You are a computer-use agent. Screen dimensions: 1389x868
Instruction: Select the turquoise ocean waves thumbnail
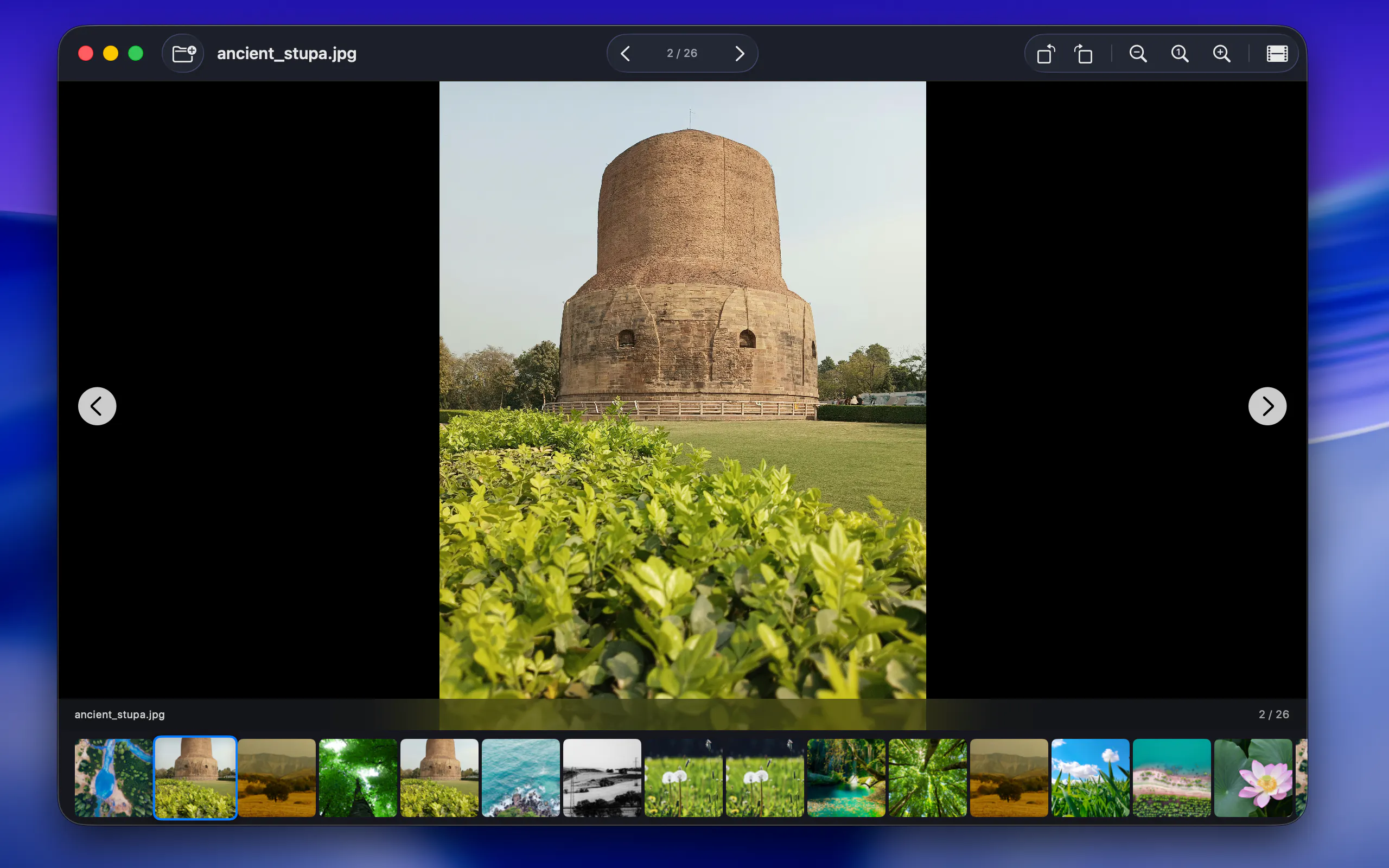point(520,777)
